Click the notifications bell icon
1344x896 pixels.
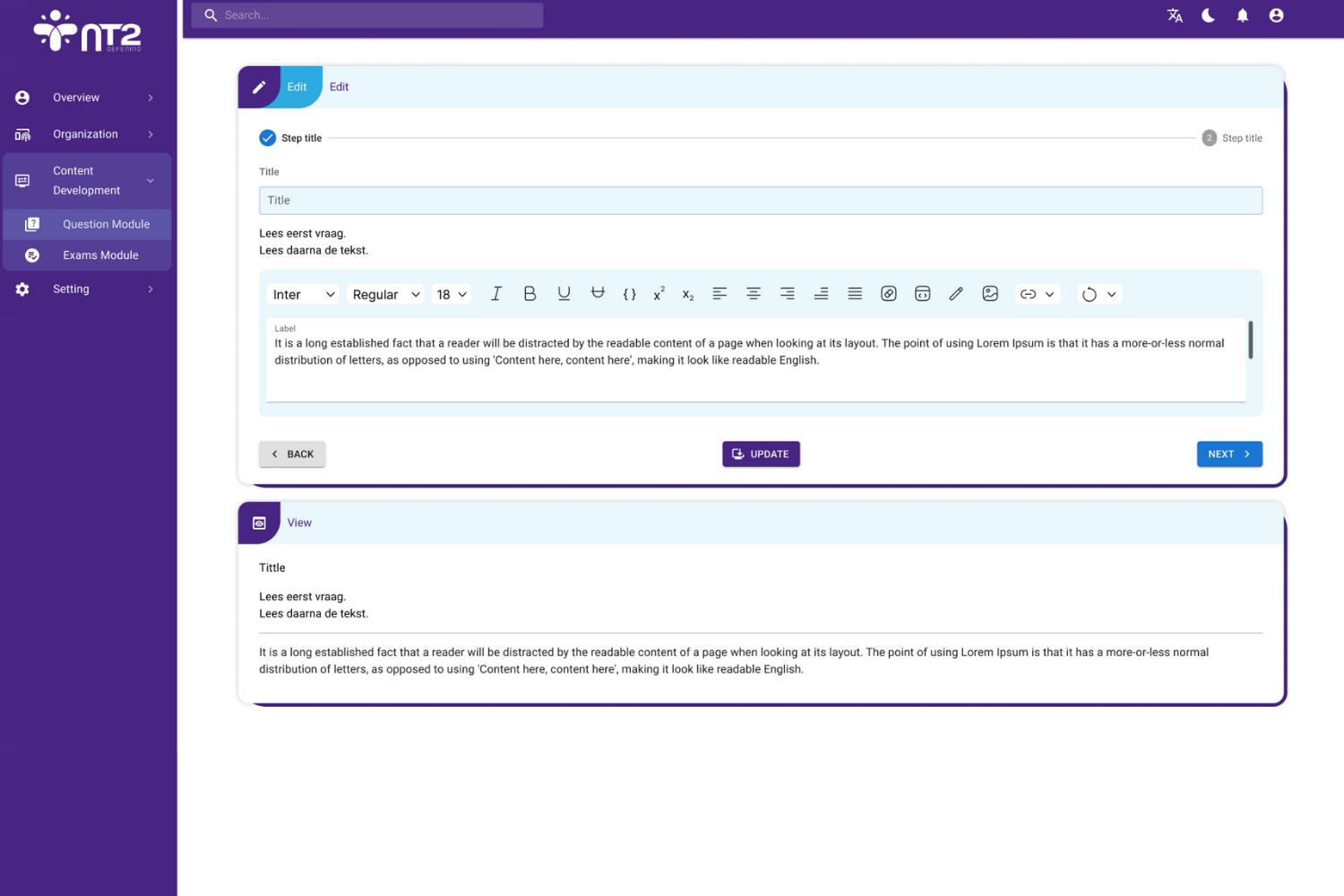pos(1242,15)
